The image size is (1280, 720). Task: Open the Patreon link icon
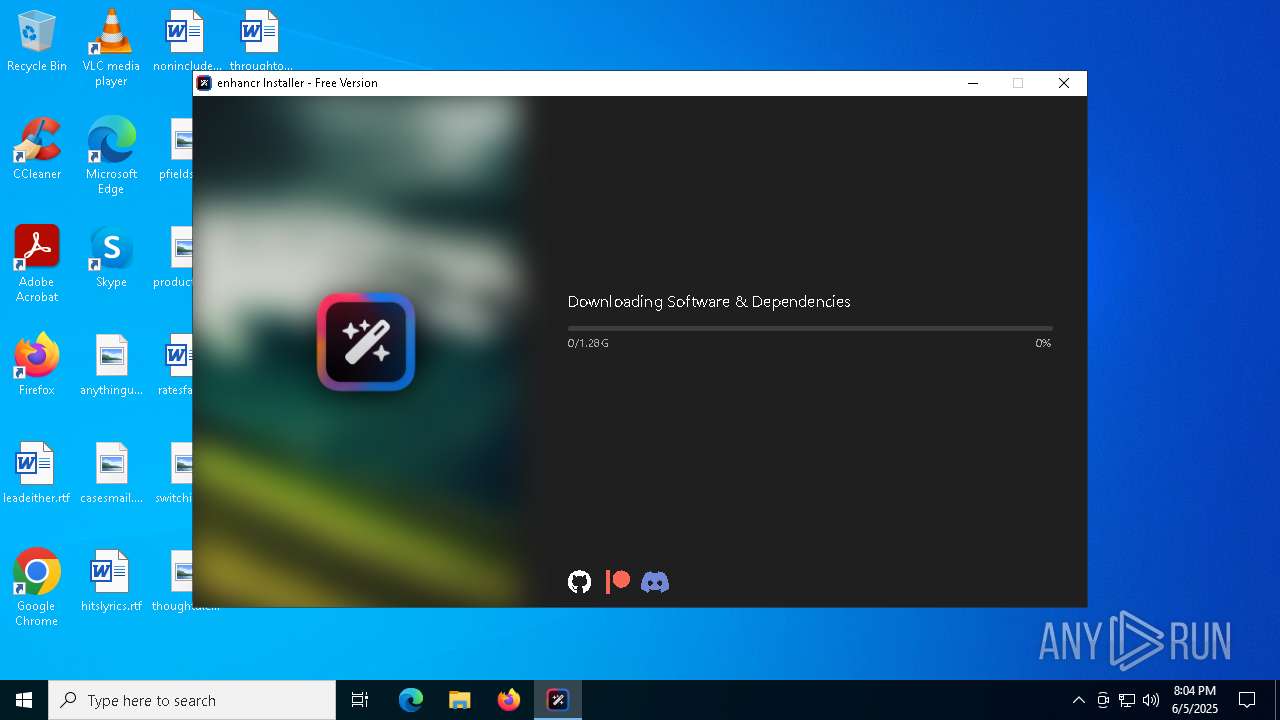pyautogui.click(x=618, y=582)
